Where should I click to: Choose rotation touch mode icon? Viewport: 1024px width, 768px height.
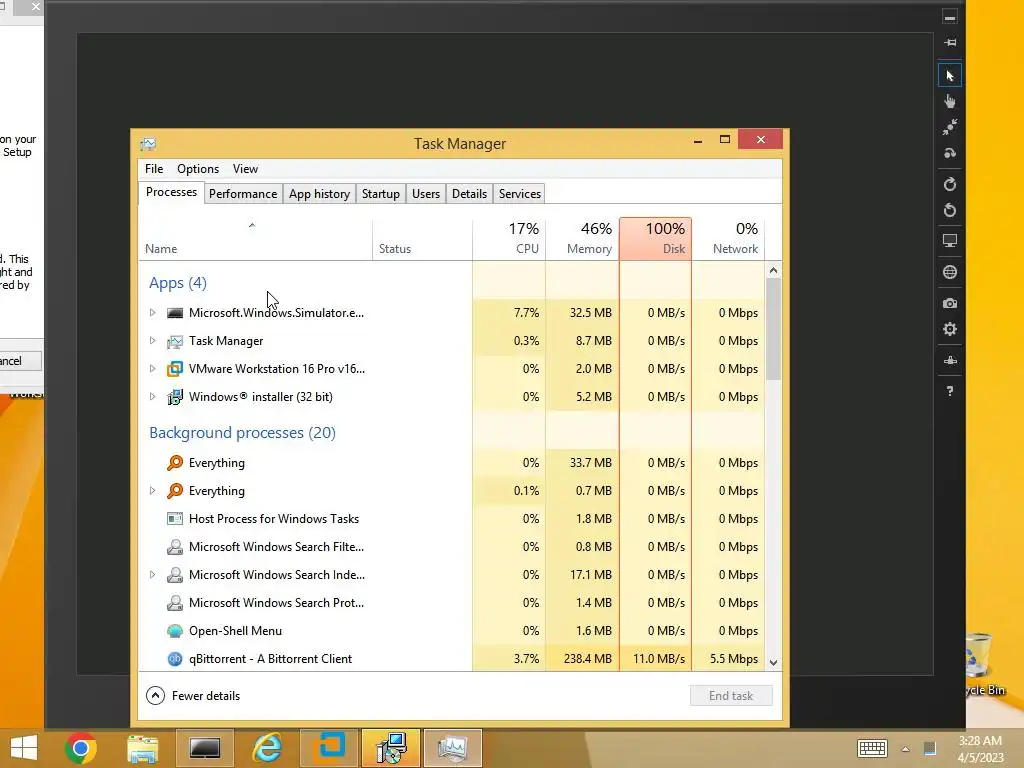click(x=950, y=153)
